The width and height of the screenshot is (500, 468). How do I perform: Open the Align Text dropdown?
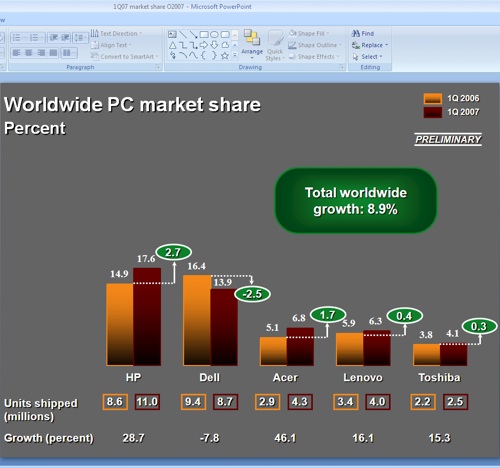coord(112,45)
